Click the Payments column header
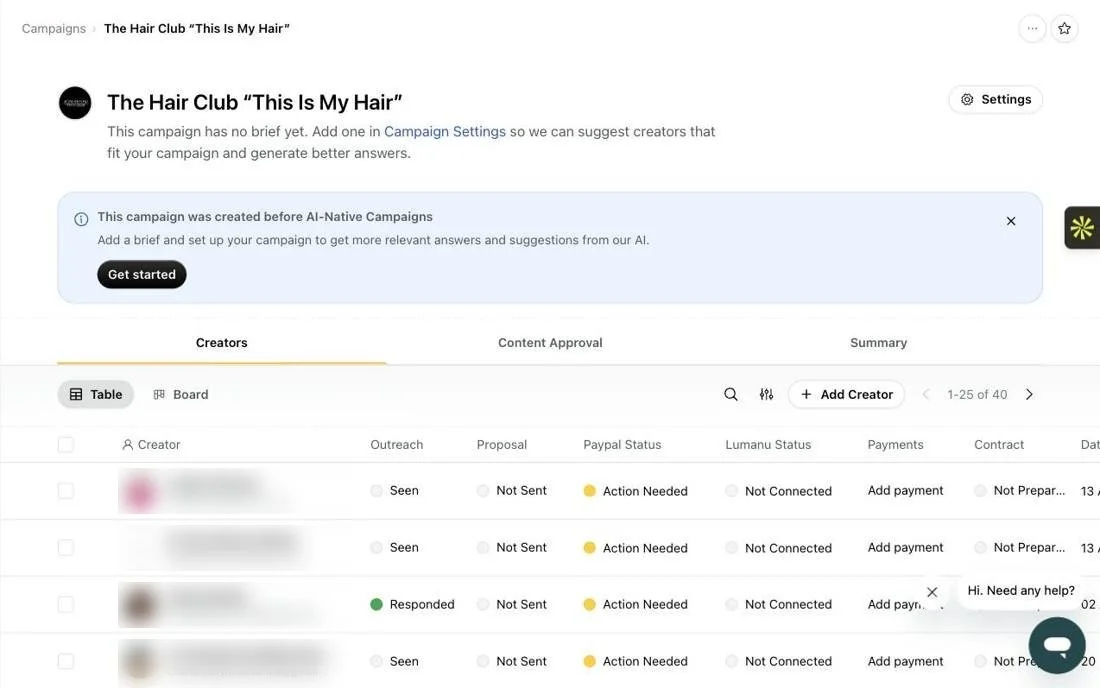The width and height of the screenshot is (1100, 688). pos(895,445)
